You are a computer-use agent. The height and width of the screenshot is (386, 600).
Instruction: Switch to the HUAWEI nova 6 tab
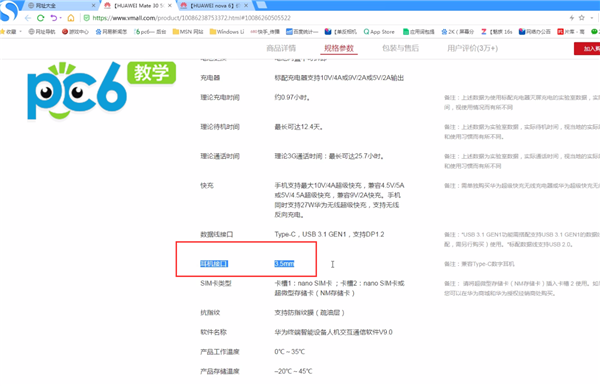pos(215,5)
